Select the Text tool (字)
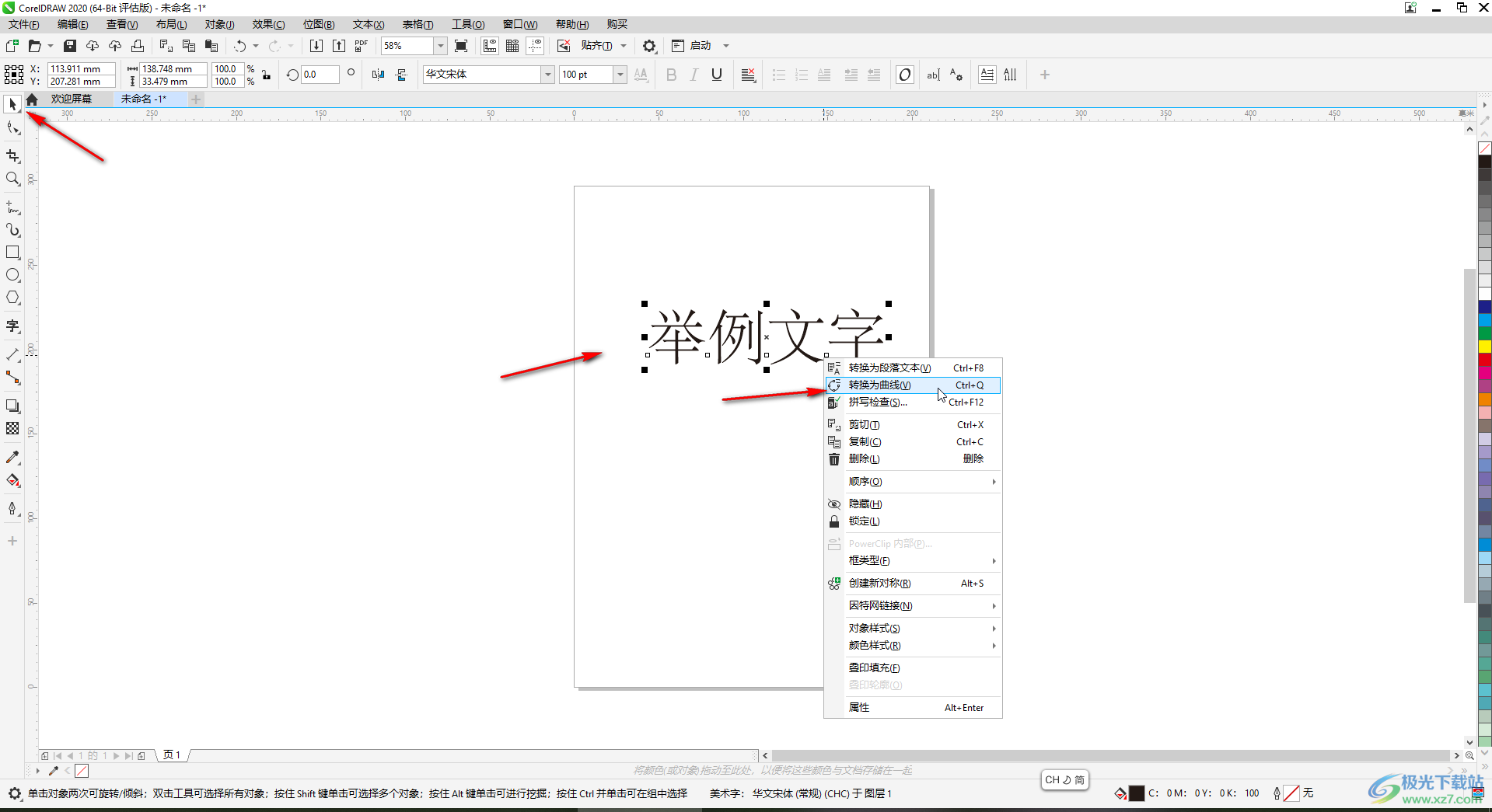This screenshot has width=1492, height=812. click(x=12, y=326)
